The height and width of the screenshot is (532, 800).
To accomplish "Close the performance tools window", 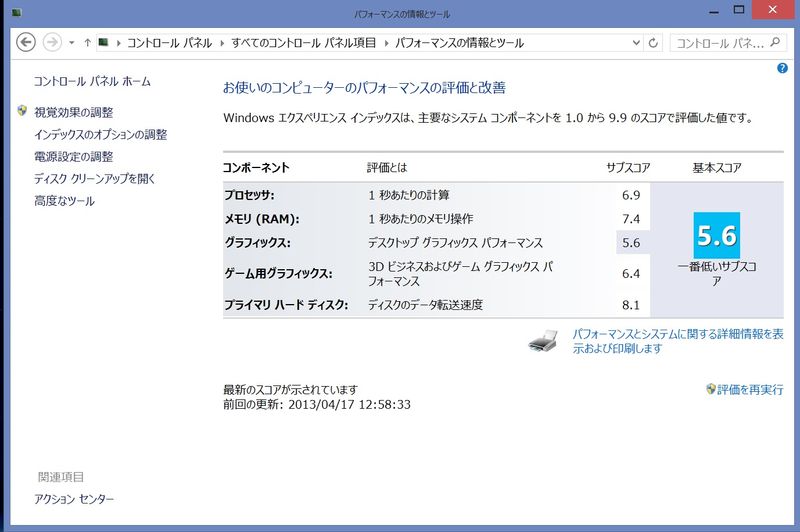I will pyautogui.click(x=772, y=10).
